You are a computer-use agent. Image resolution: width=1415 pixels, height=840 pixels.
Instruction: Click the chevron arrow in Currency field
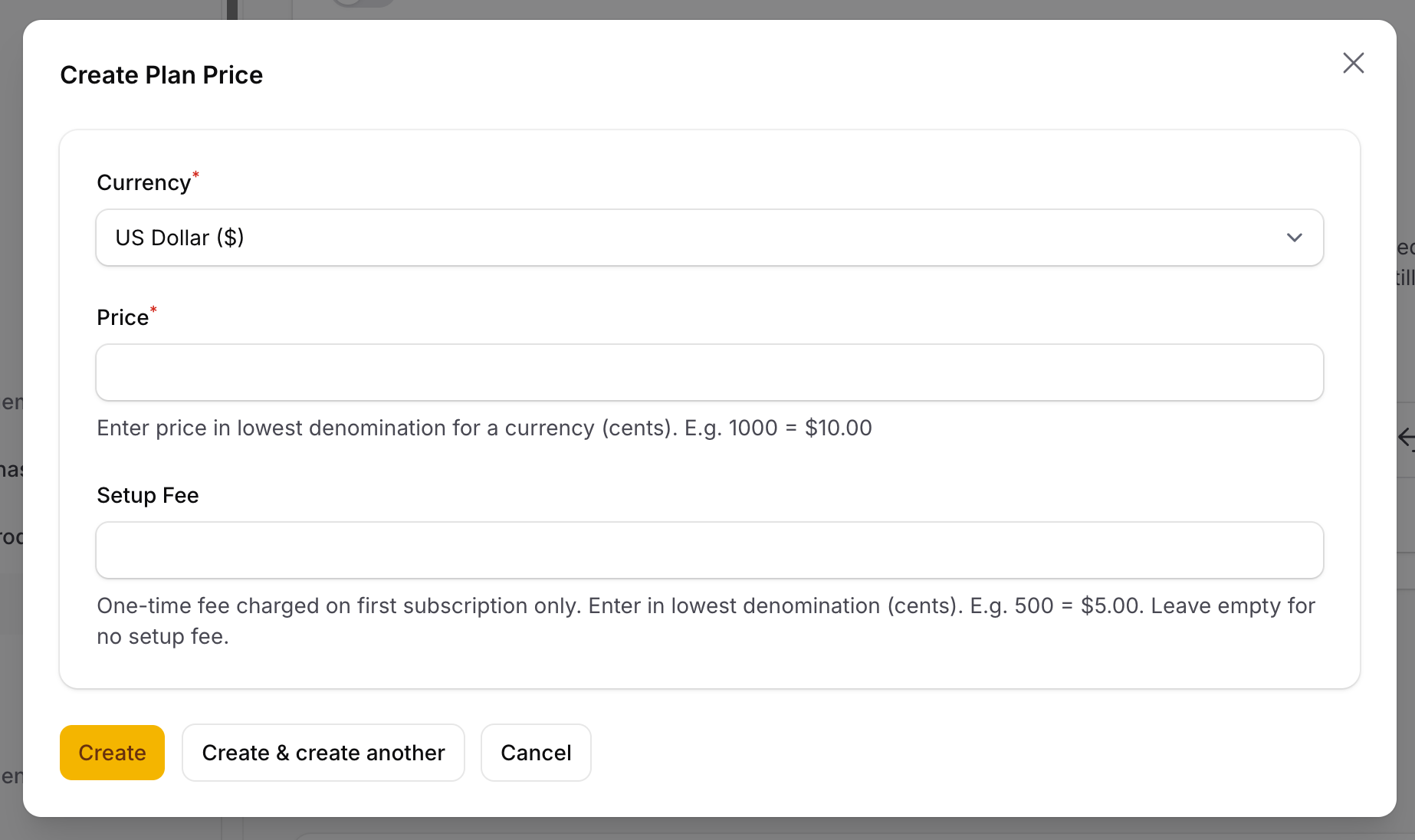point(1294,238)
